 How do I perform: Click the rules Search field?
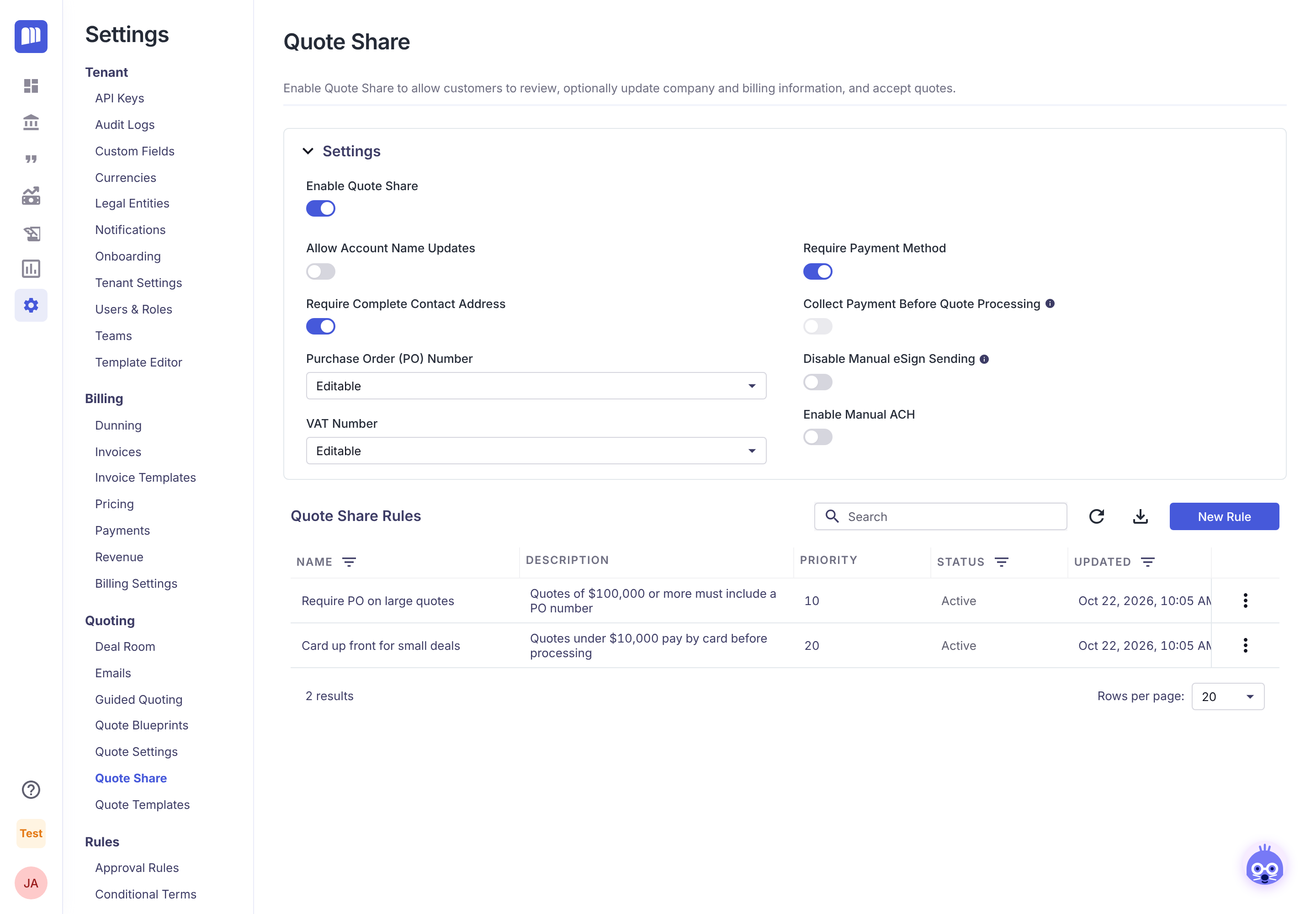coord(940,516)
